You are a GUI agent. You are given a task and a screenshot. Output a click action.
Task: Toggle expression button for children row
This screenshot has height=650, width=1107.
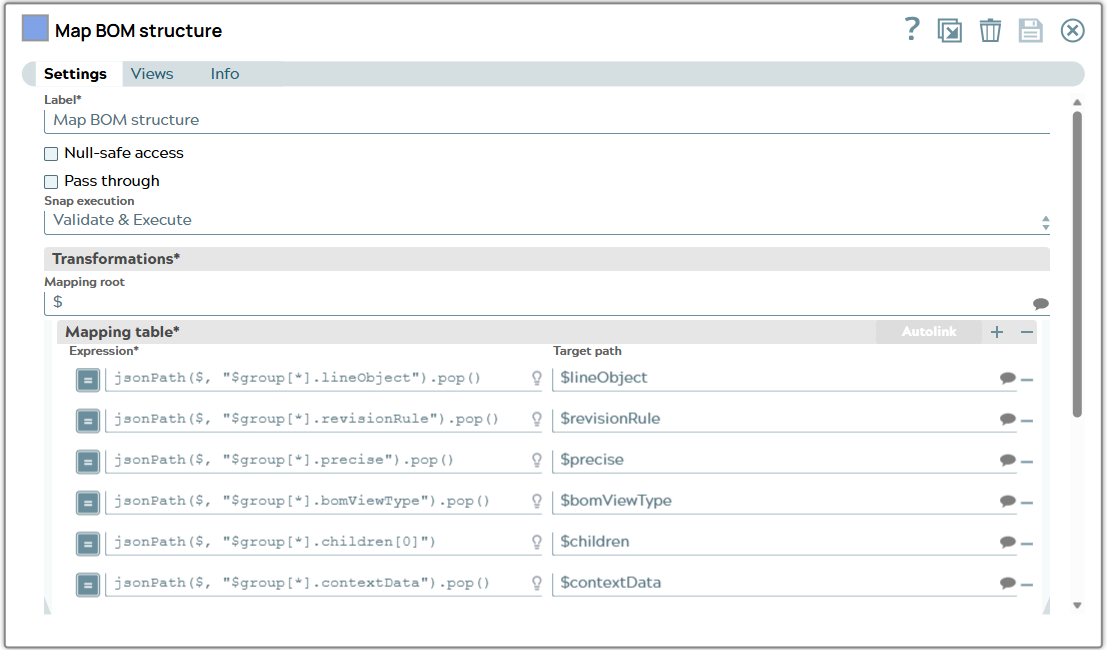(88, 543)
